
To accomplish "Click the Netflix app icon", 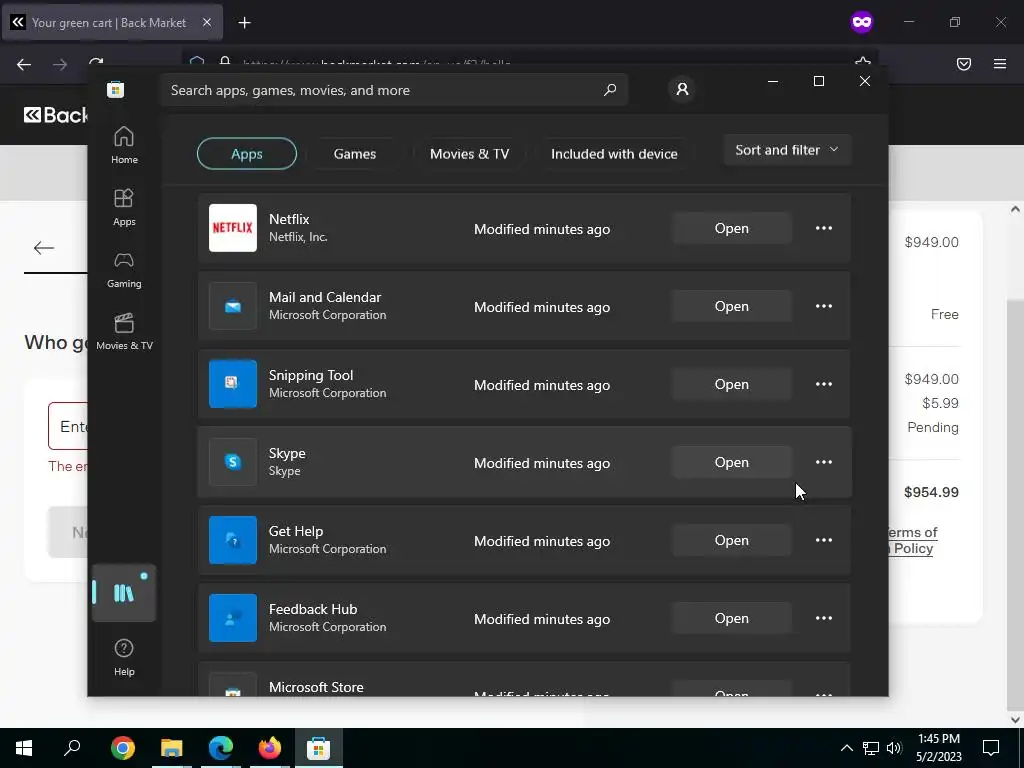I will coord(232,228).
